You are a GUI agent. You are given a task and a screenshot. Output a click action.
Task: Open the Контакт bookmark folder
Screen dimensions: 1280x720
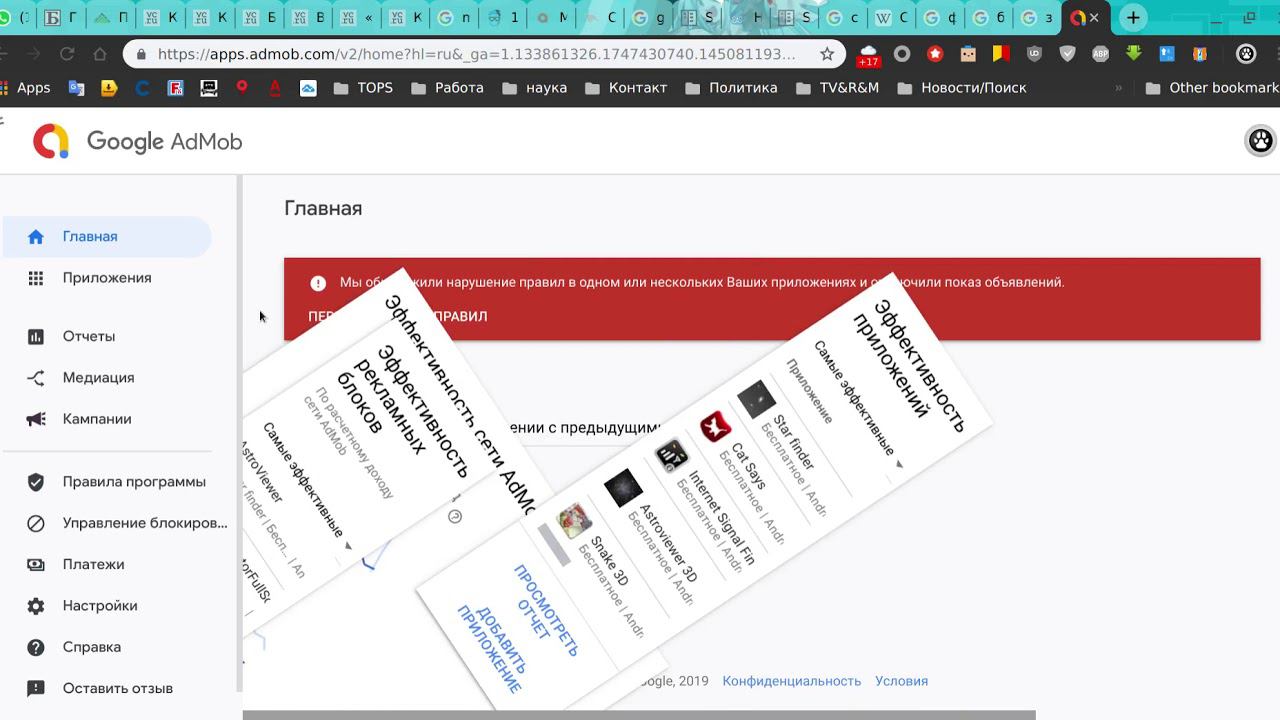[625, 88]
